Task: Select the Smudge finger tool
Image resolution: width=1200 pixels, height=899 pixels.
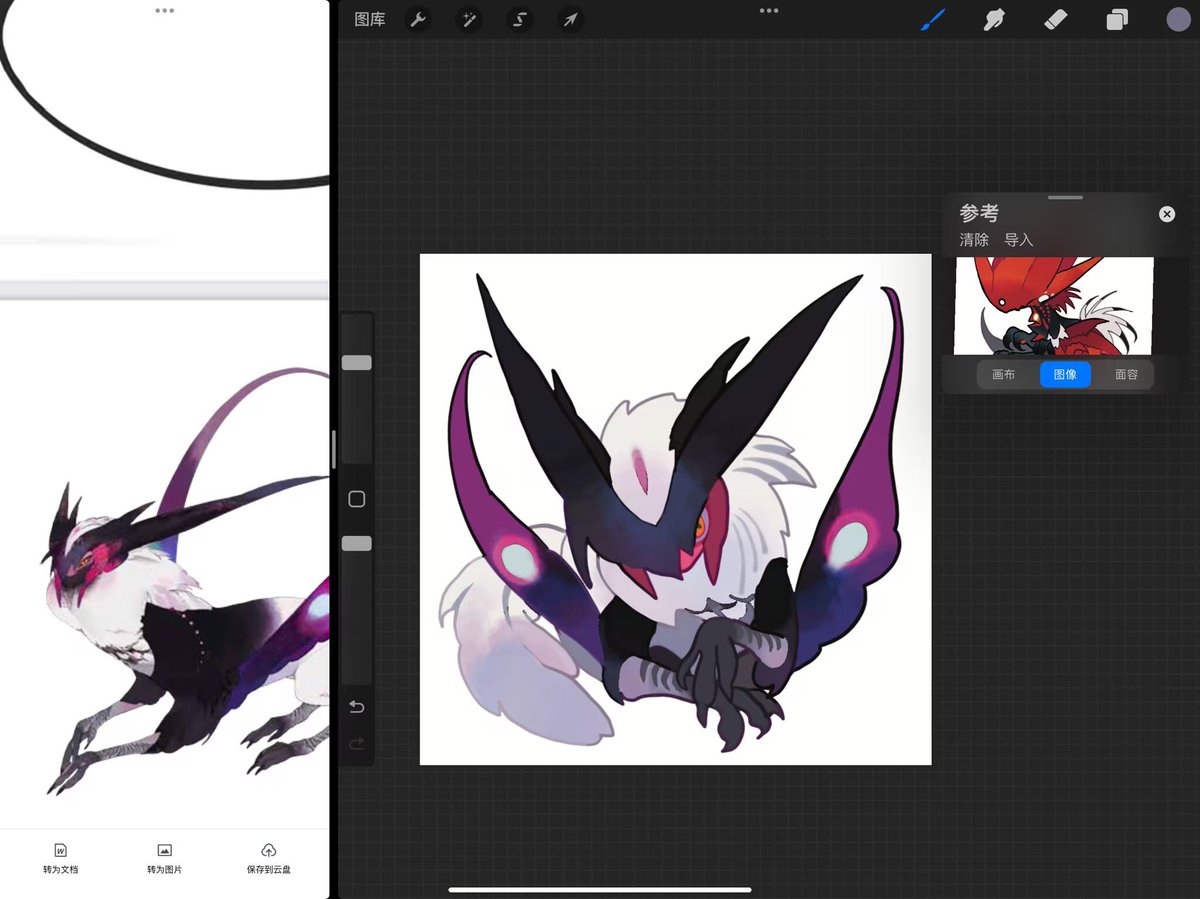Action: (x=994, y=19)
